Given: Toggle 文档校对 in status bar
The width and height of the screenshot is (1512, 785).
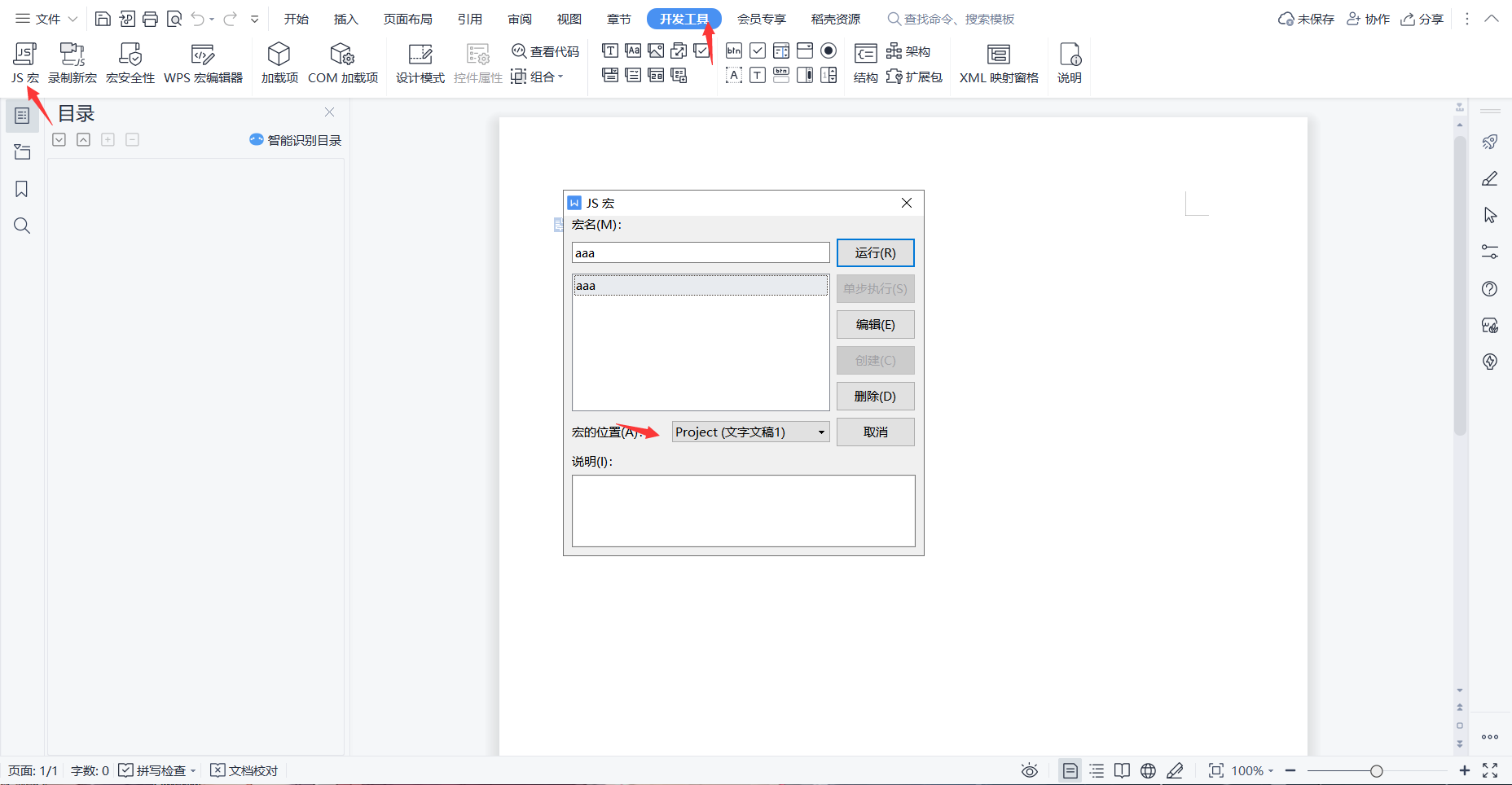Looking at the screenshot, I should tap(244, 770).
